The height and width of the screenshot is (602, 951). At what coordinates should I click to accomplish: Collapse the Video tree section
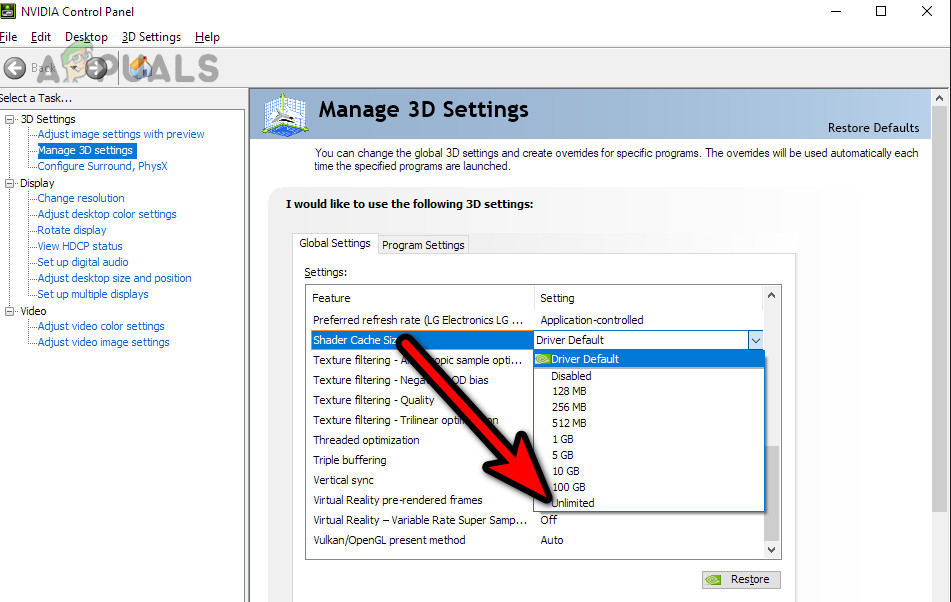8,310
